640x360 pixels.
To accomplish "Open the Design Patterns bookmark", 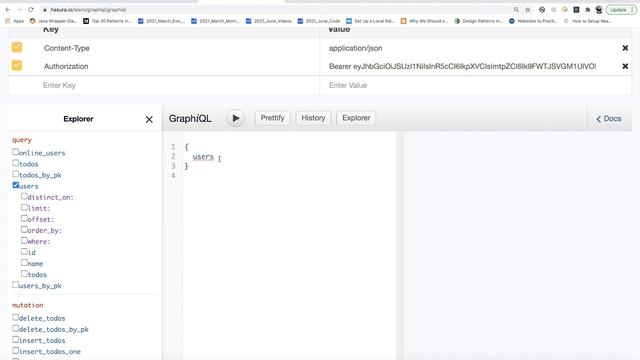I will [x=478, y=21].
